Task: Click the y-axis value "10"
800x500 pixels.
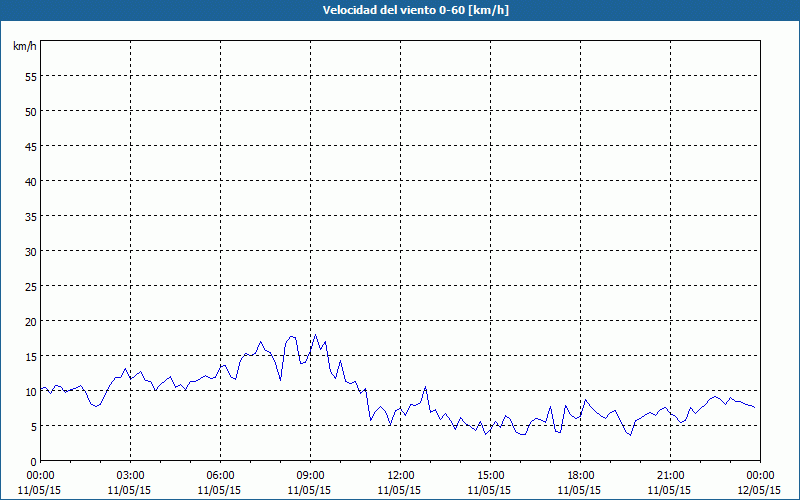Action: click(x=31, y=392)
